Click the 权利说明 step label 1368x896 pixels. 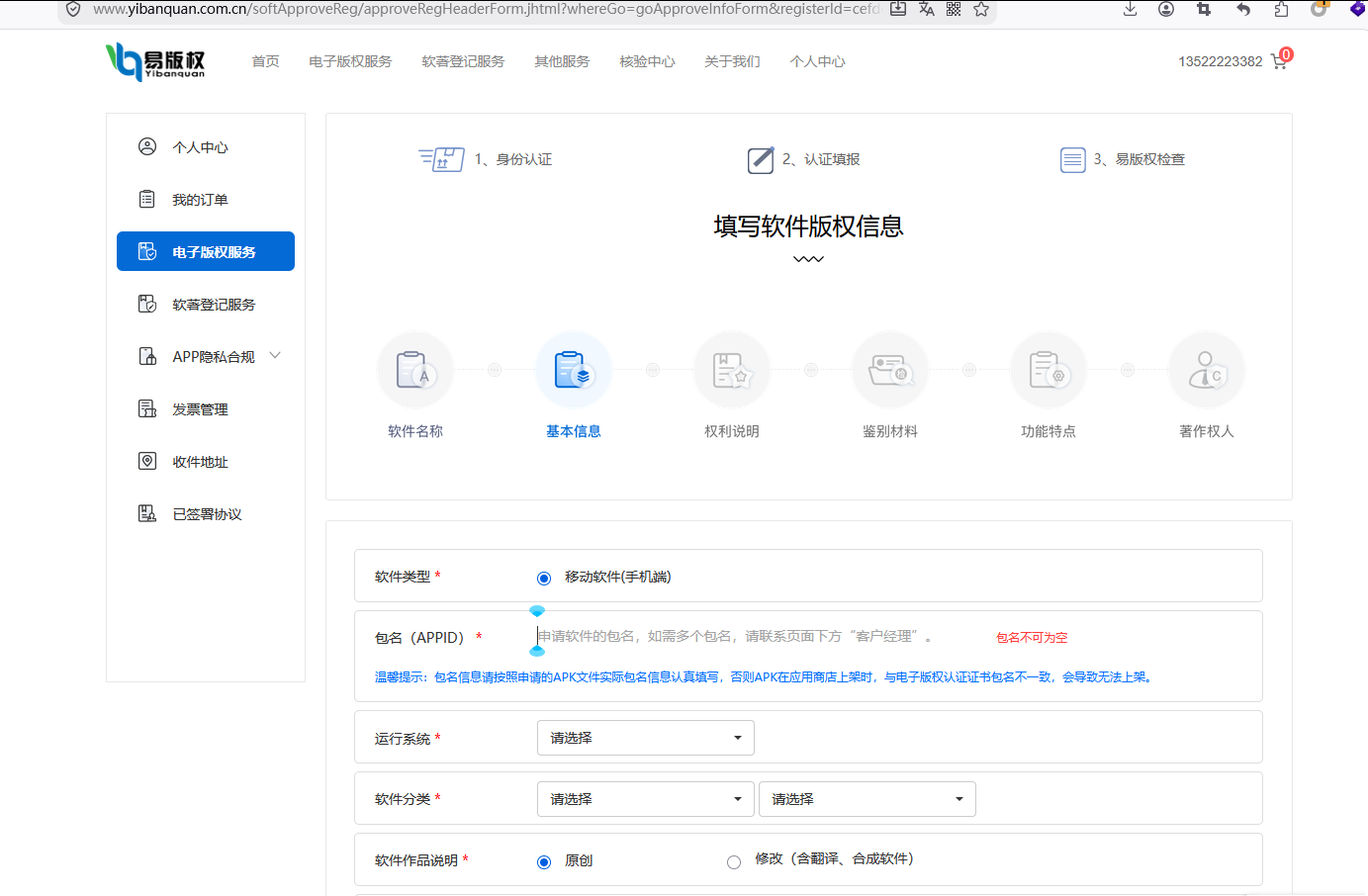coord(732,431)
